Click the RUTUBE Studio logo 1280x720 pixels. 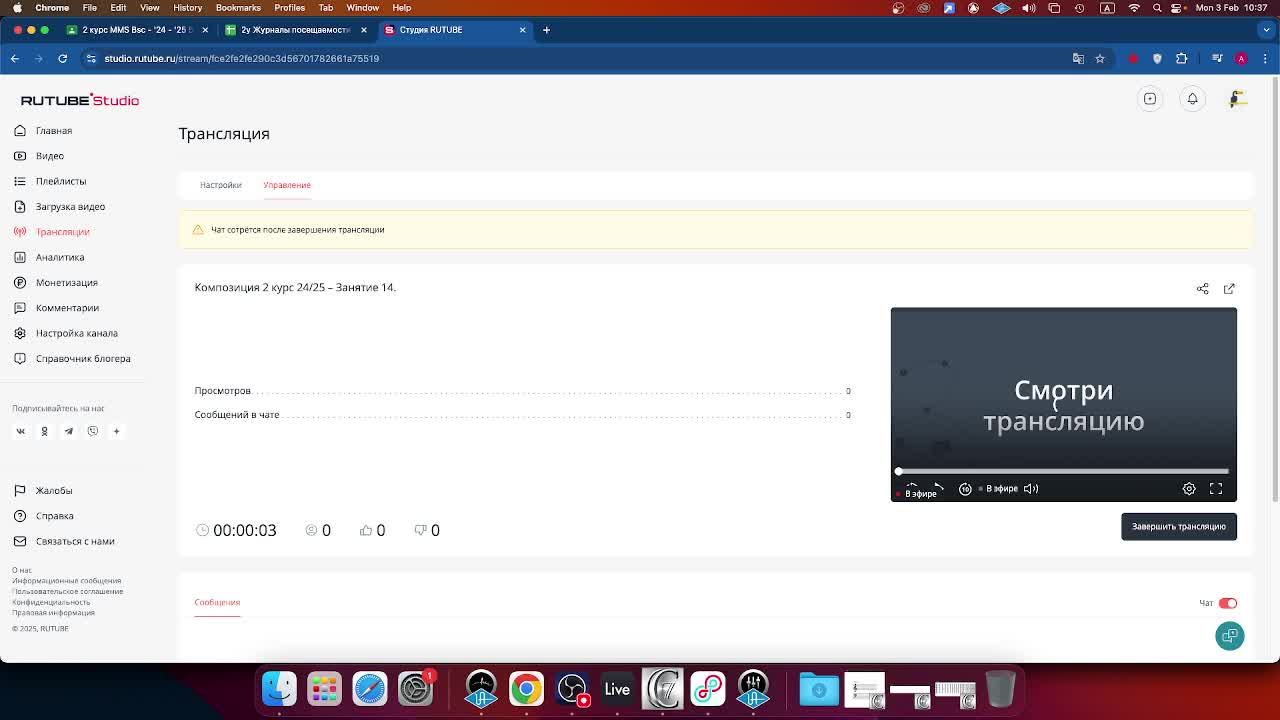coord(80,100)
